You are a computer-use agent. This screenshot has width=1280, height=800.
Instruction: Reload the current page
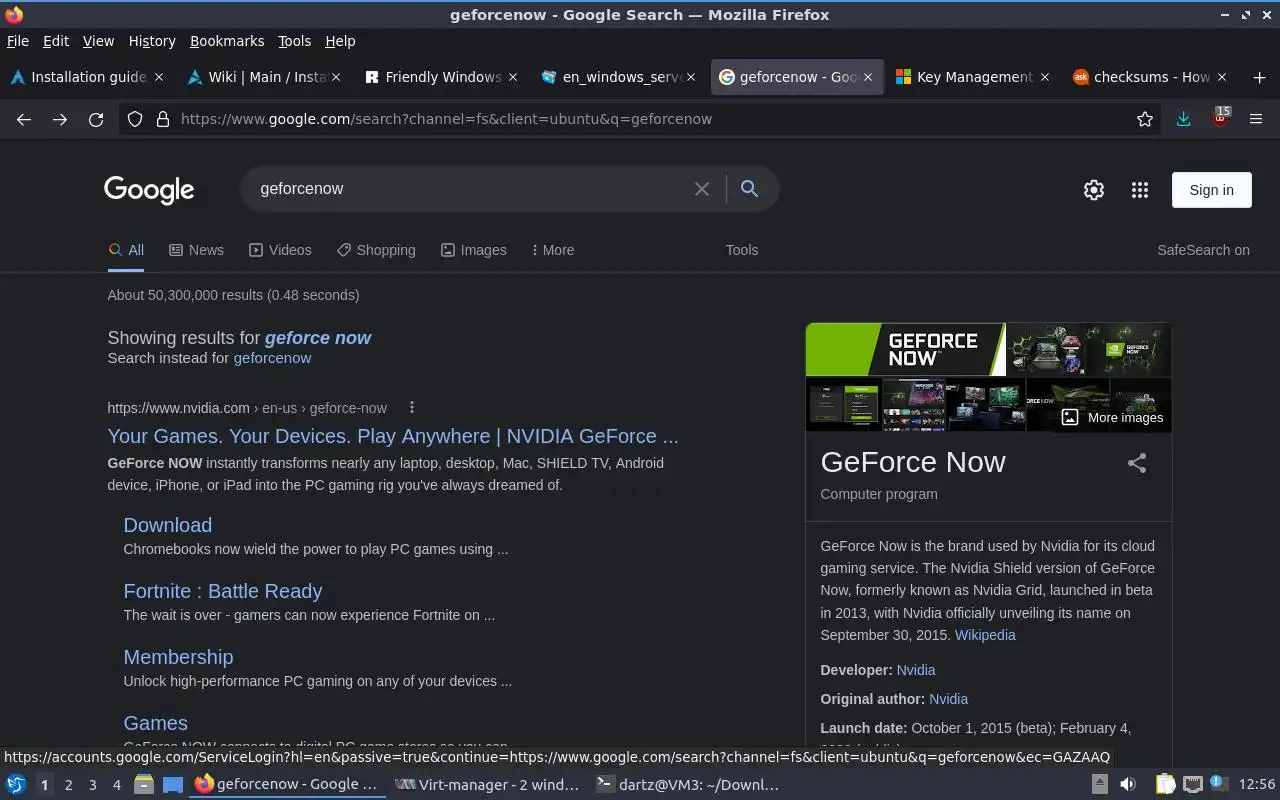coord(96,119)
